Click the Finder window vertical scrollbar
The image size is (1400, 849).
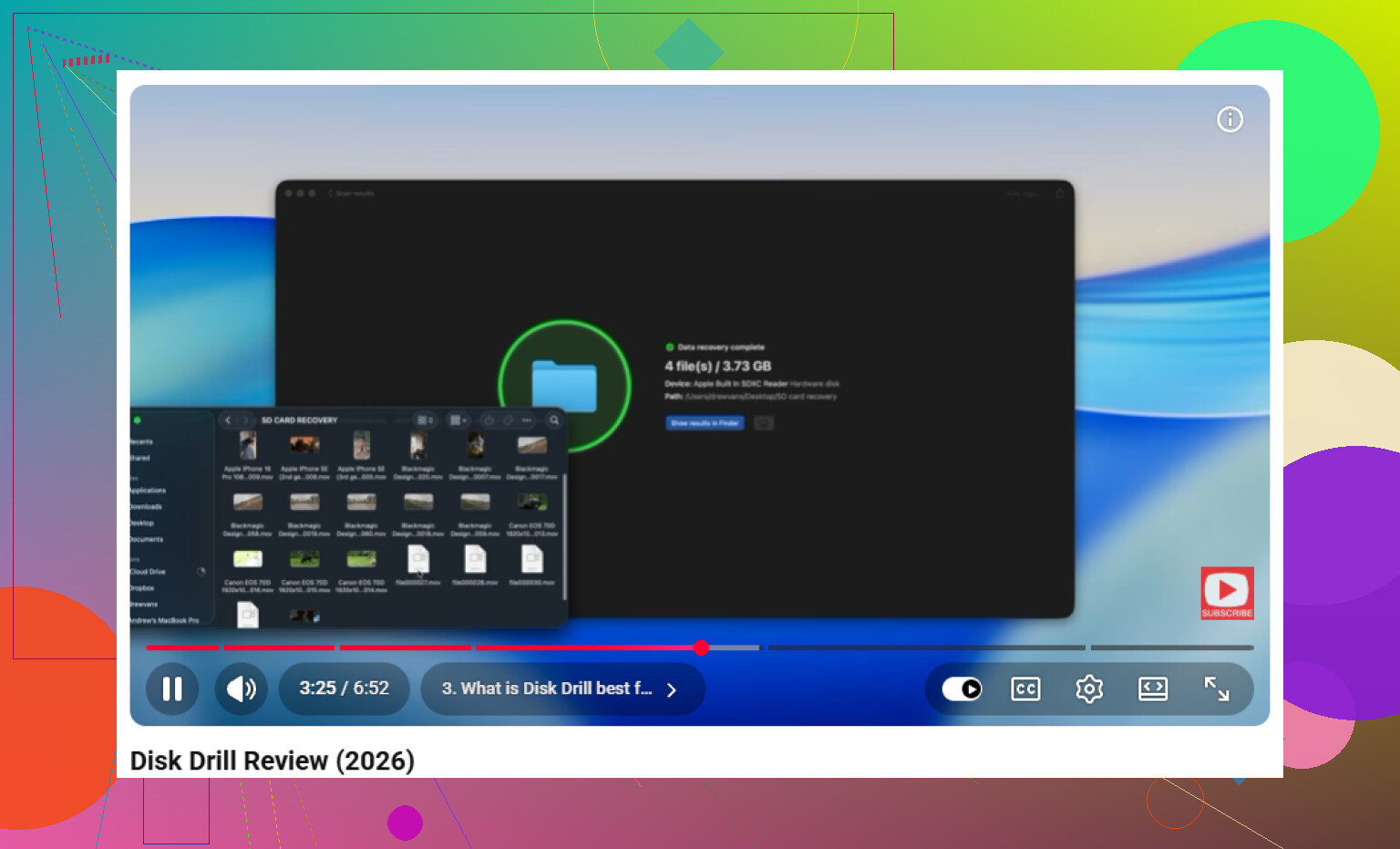(x=565, y=536)
